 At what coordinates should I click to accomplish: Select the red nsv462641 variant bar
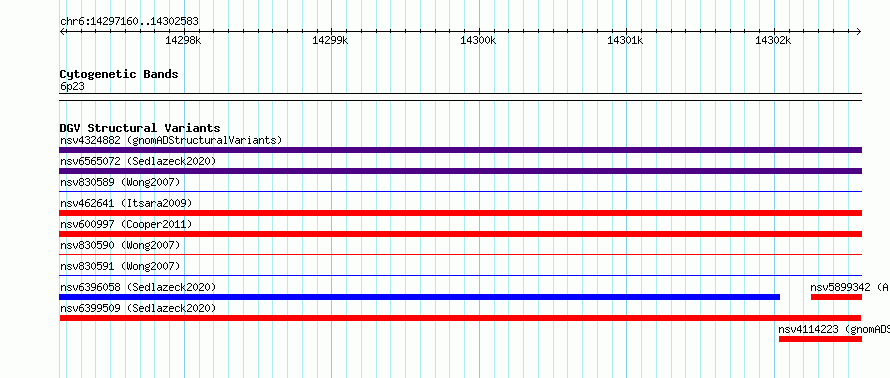pyautogui.click(x=460, y=213)
